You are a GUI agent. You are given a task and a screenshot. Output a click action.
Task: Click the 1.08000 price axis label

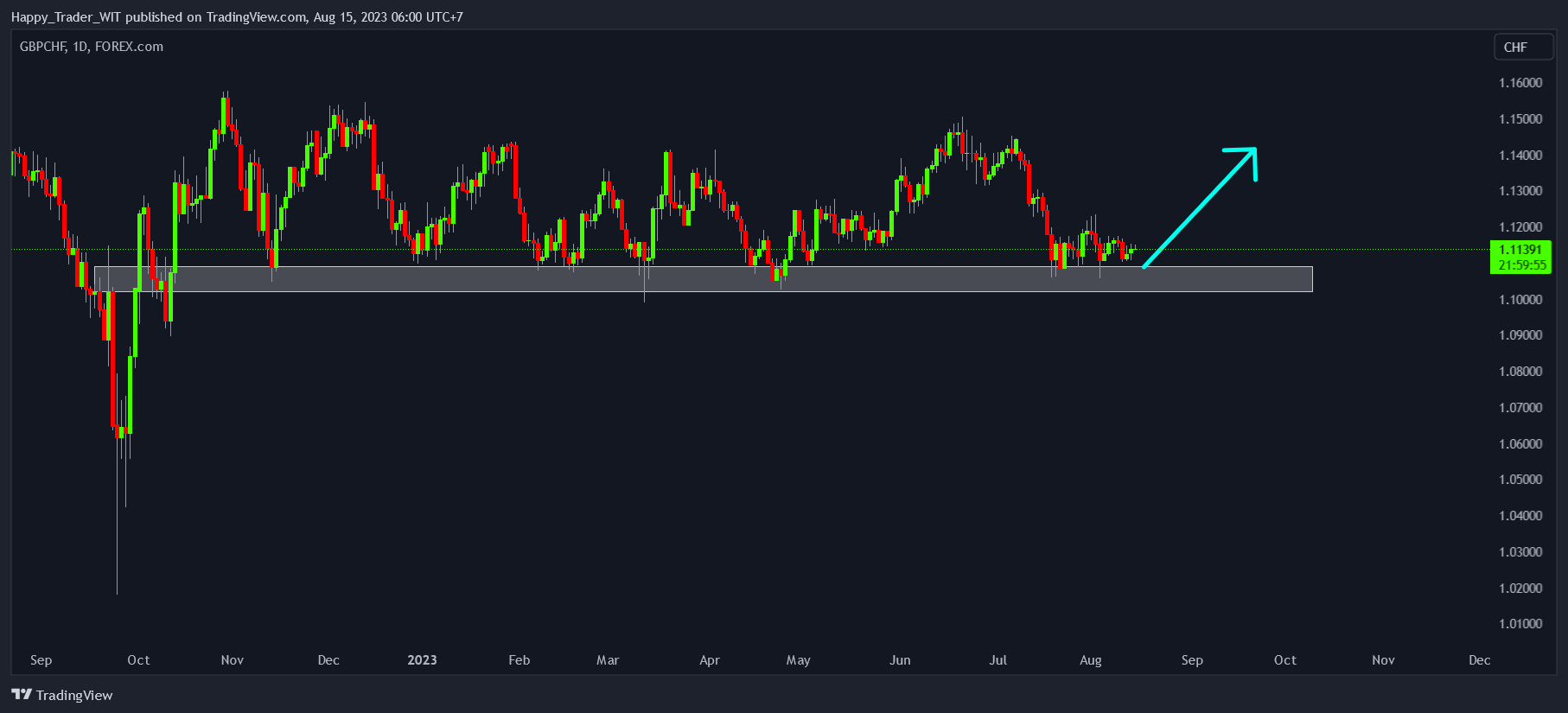tap(1520, 372)
